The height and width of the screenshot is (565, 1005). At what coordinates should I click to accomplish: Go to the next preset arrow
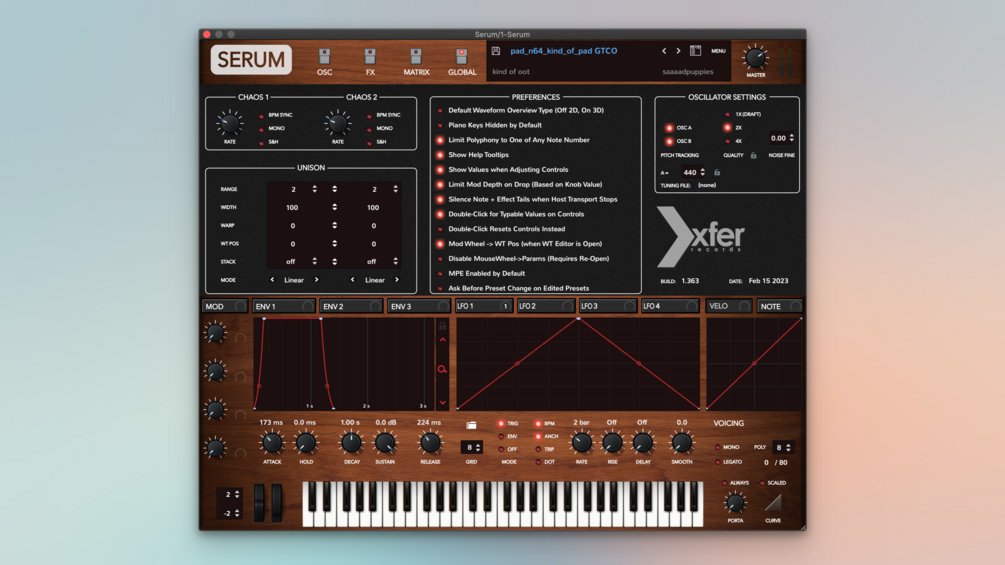point(678,51)
